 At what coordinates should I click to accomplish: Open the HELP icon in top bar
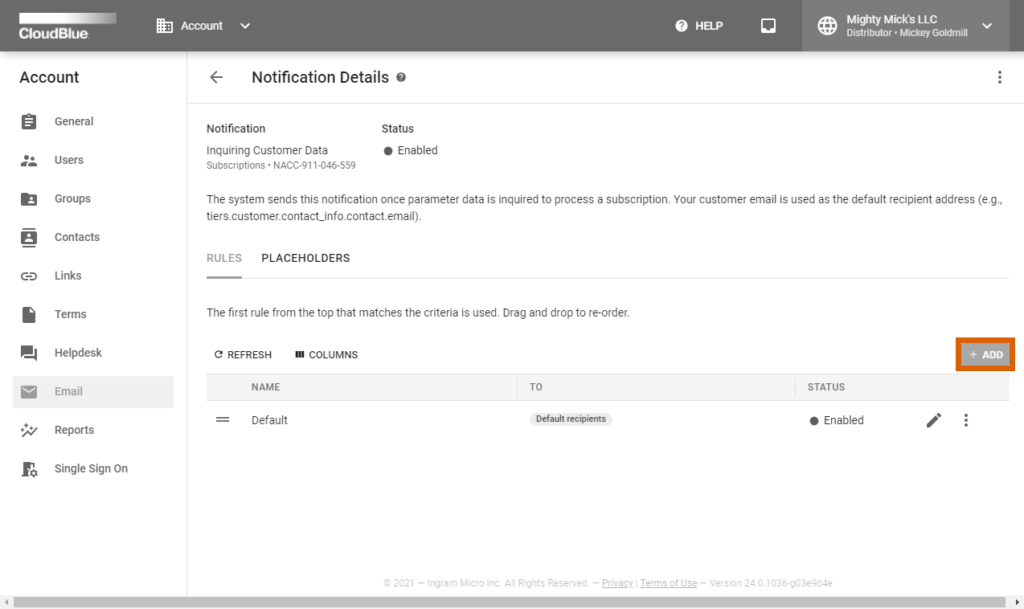(x=681, y=25)
